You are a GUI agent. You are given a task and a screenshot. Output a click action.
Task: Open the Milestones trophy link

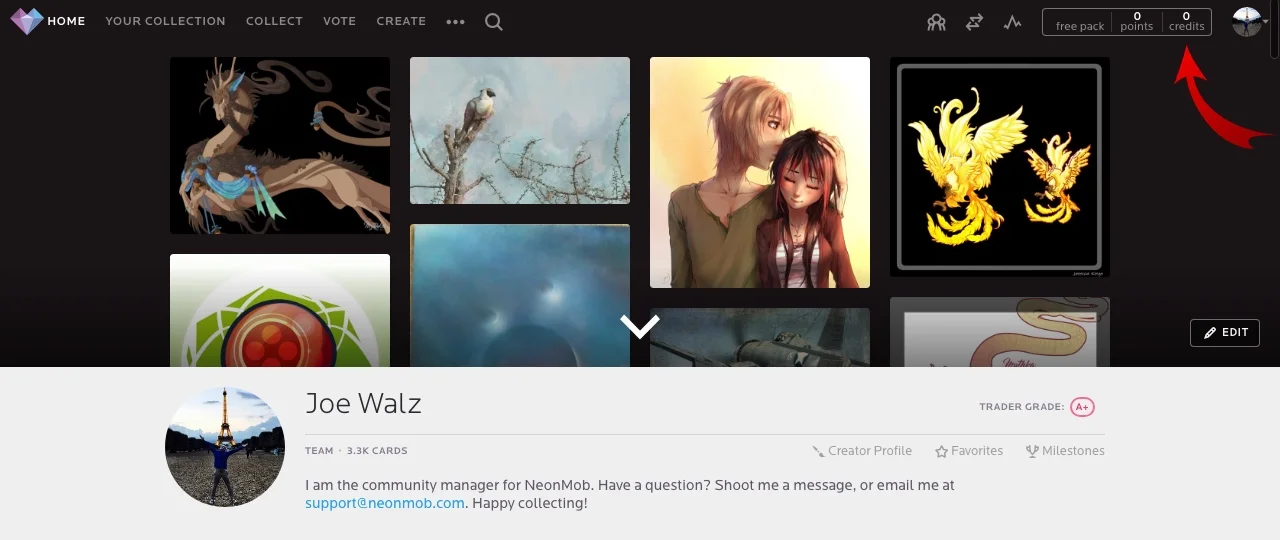click(x=1065, y=451)
